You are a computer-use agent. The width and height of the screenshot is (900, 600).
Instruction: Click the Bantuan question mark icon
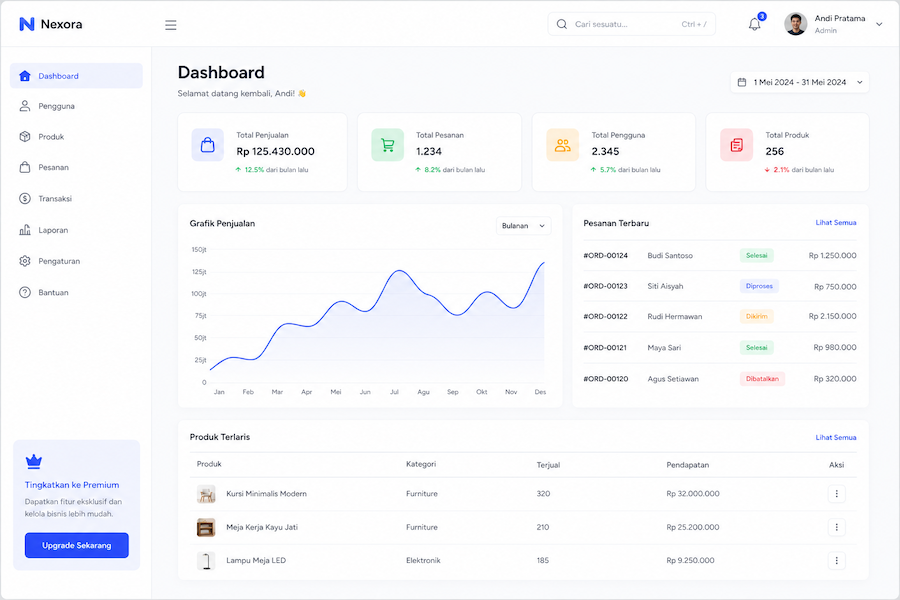(25, 292)
